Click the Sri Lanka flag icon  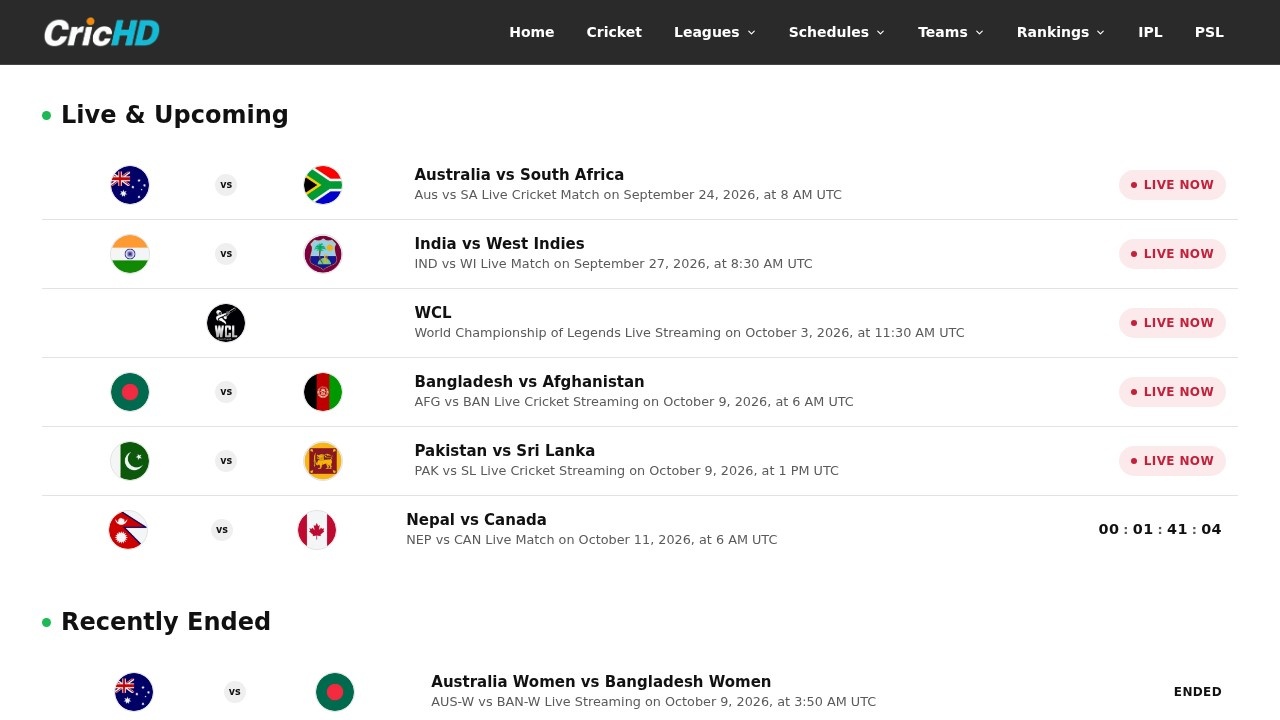[323, 461]
